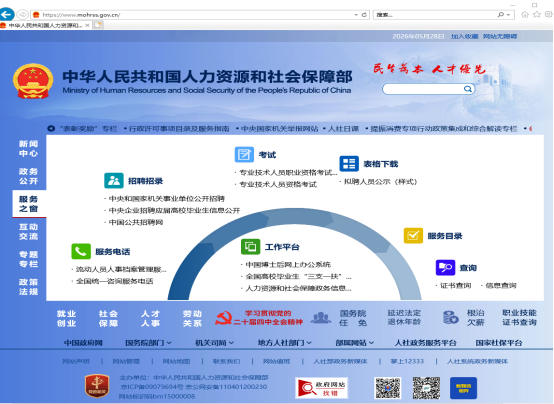Open browser search provider dropdown arrow
This screenshot has width=554, height=404.
tap(508, 15)
